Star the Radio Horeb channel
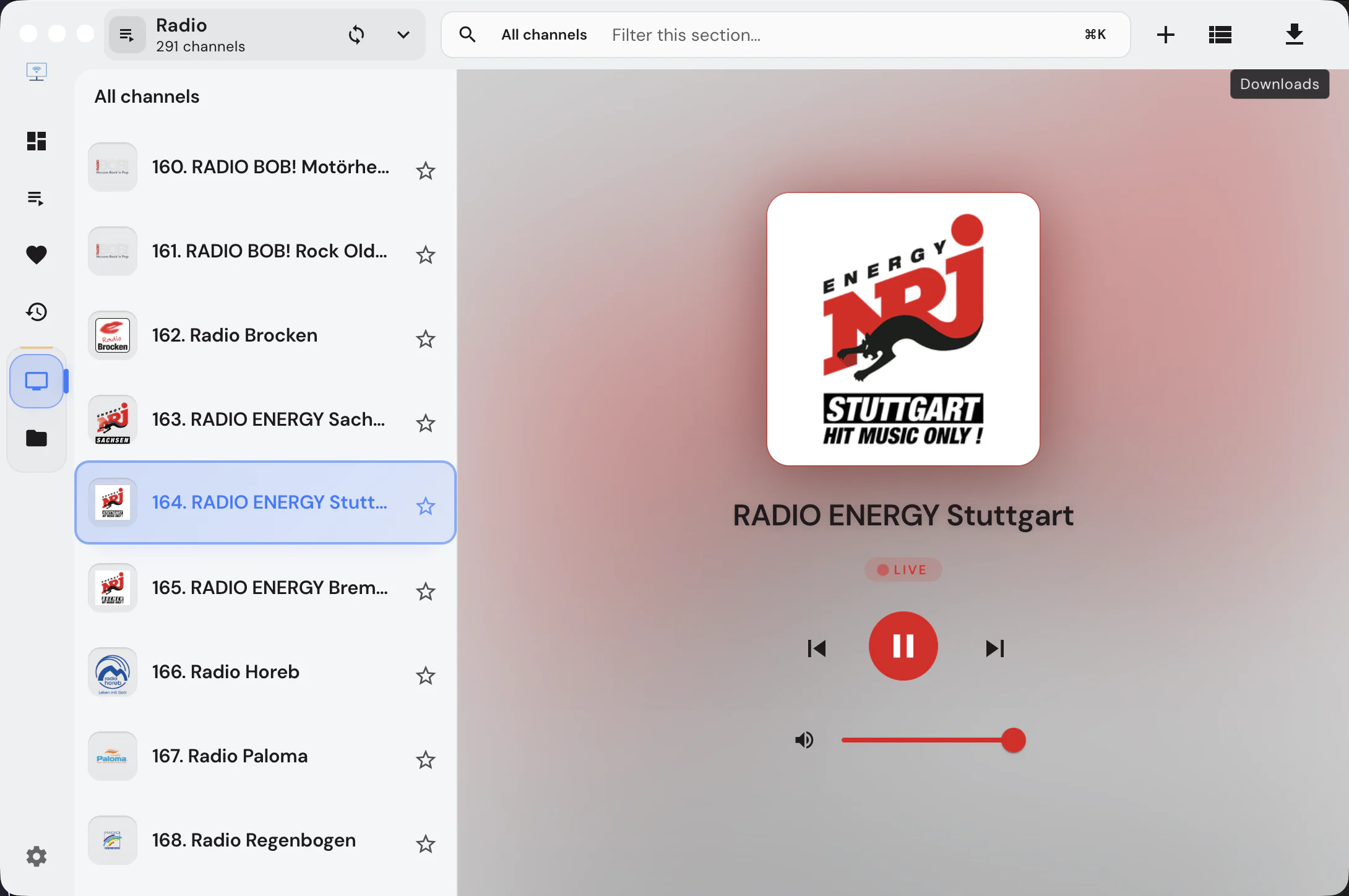 pos(425,676)
